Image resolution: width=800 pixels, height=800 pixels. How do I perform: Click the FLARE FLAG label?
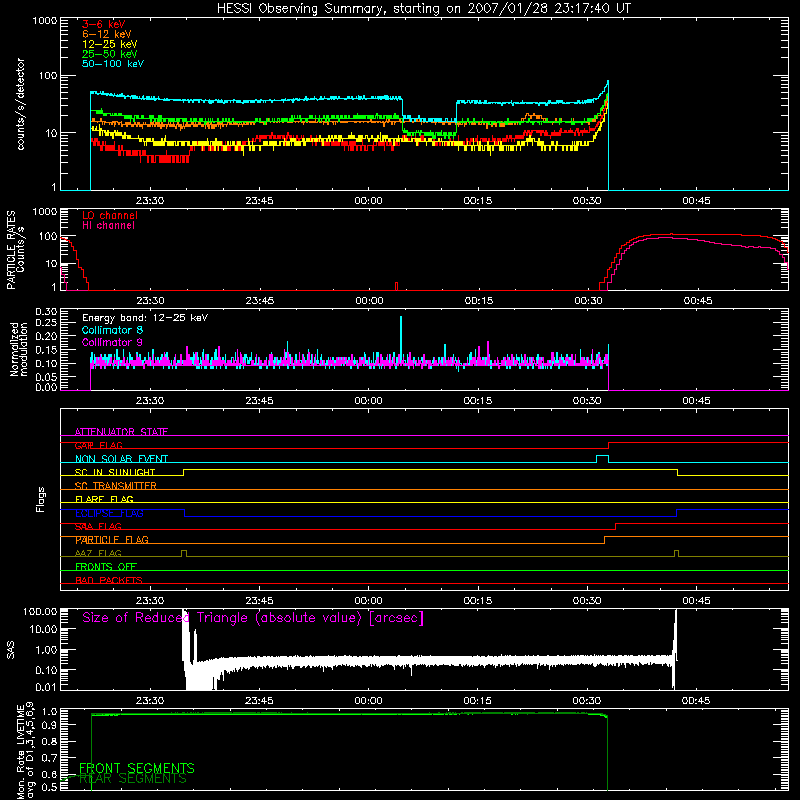pyautogui.click(x=104, y=499)
